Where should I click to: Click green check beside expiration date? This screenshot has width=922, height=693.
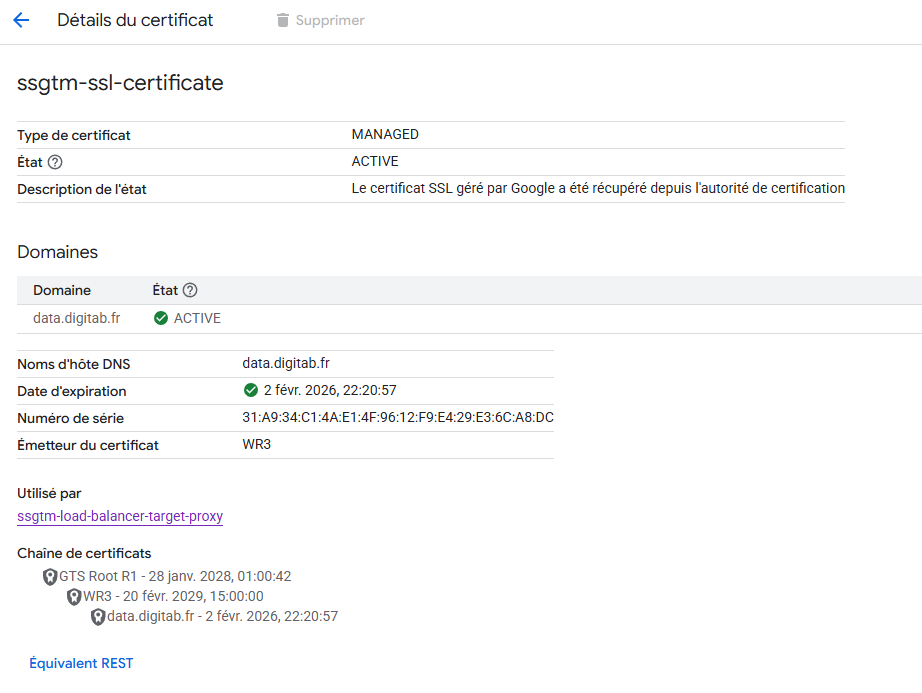click(250, 390)
